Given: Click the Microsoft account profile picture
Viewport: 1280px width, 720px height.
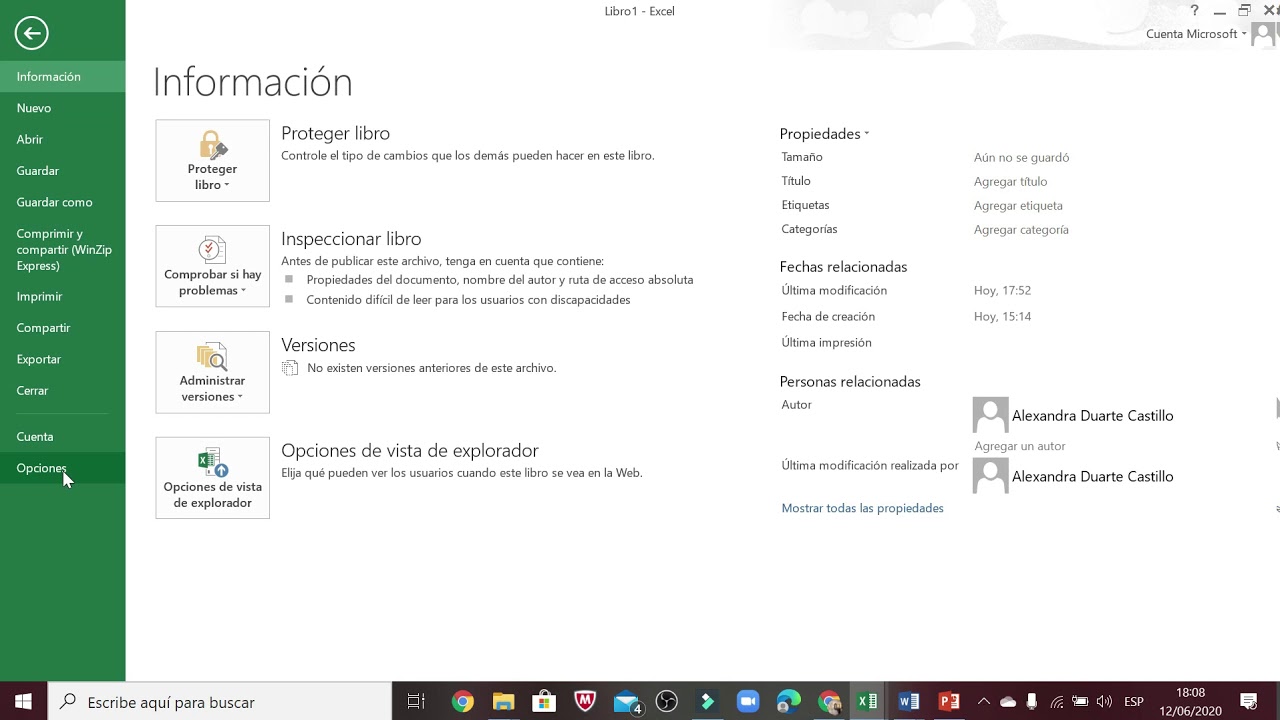Looking at the screenshot, I should 1263,34.
